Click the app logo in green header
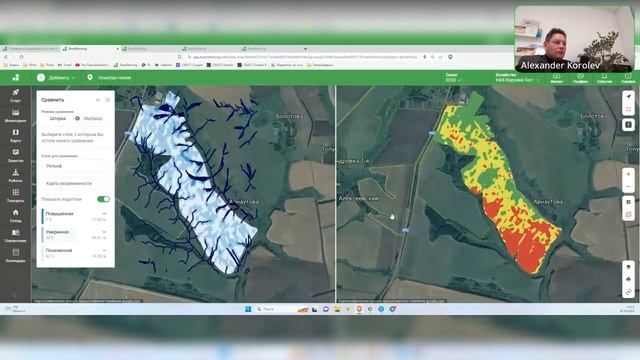The height and width of the screenshot is (360, 640). pos(16,78)
